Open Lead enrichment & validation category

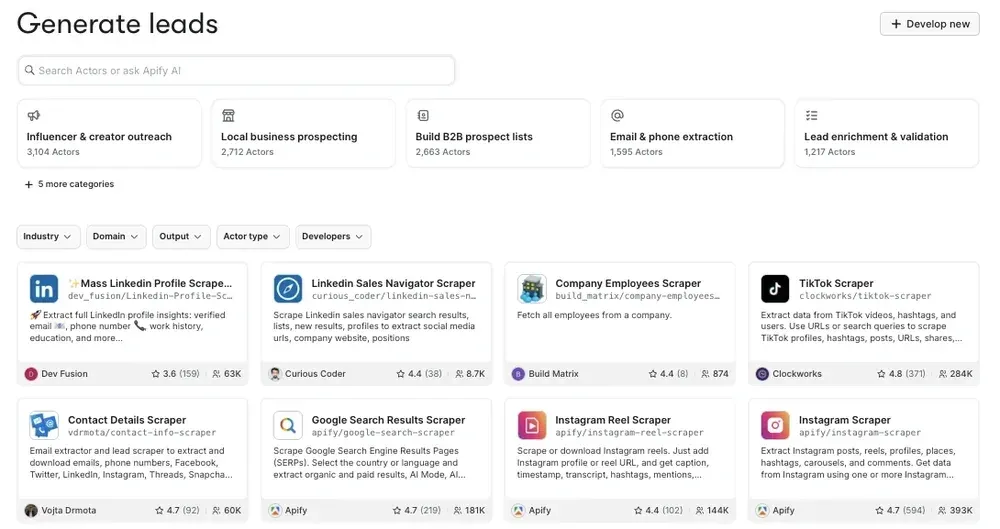click(886, 133)
